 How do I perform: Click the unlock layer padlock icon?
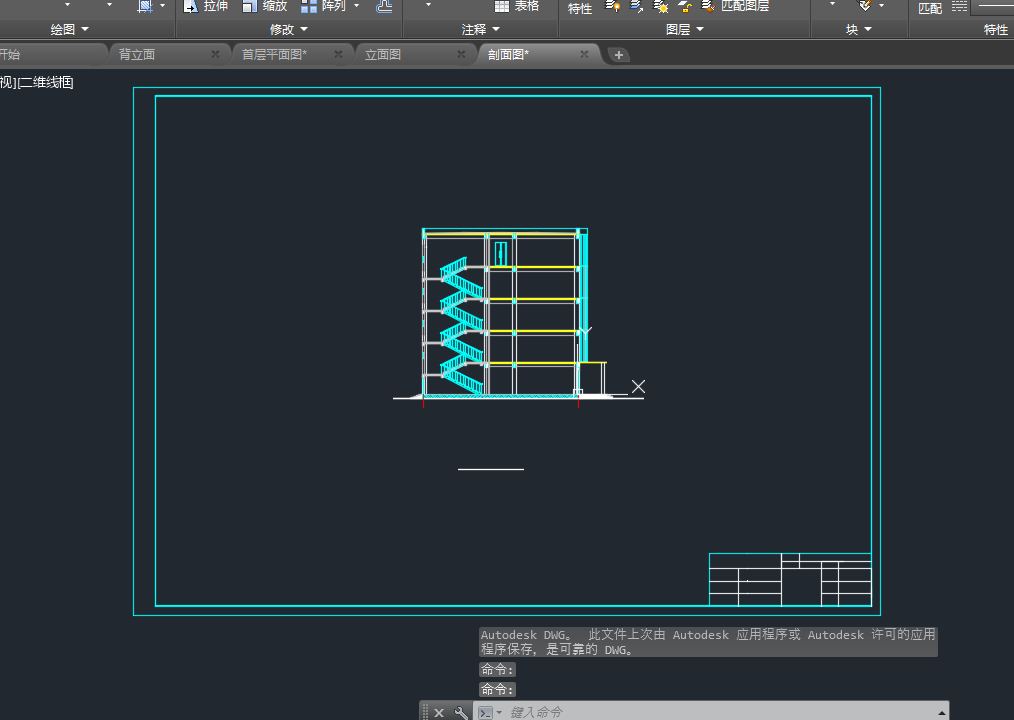(x=685, y=6)
